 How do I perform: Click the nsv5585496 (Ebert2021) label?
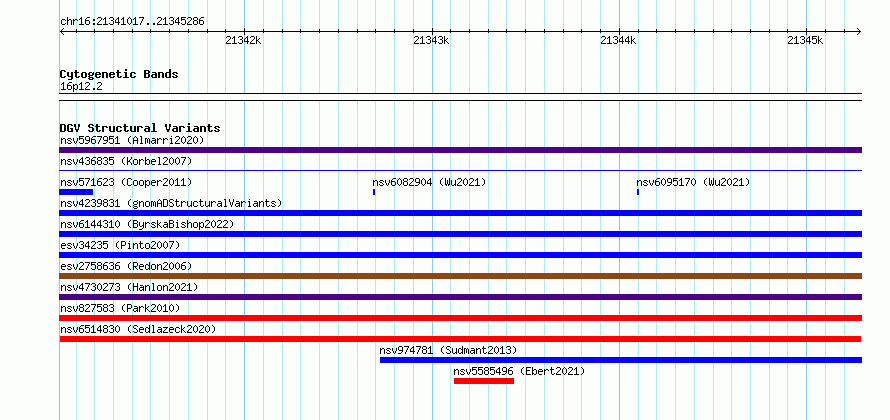pos(519,371)
